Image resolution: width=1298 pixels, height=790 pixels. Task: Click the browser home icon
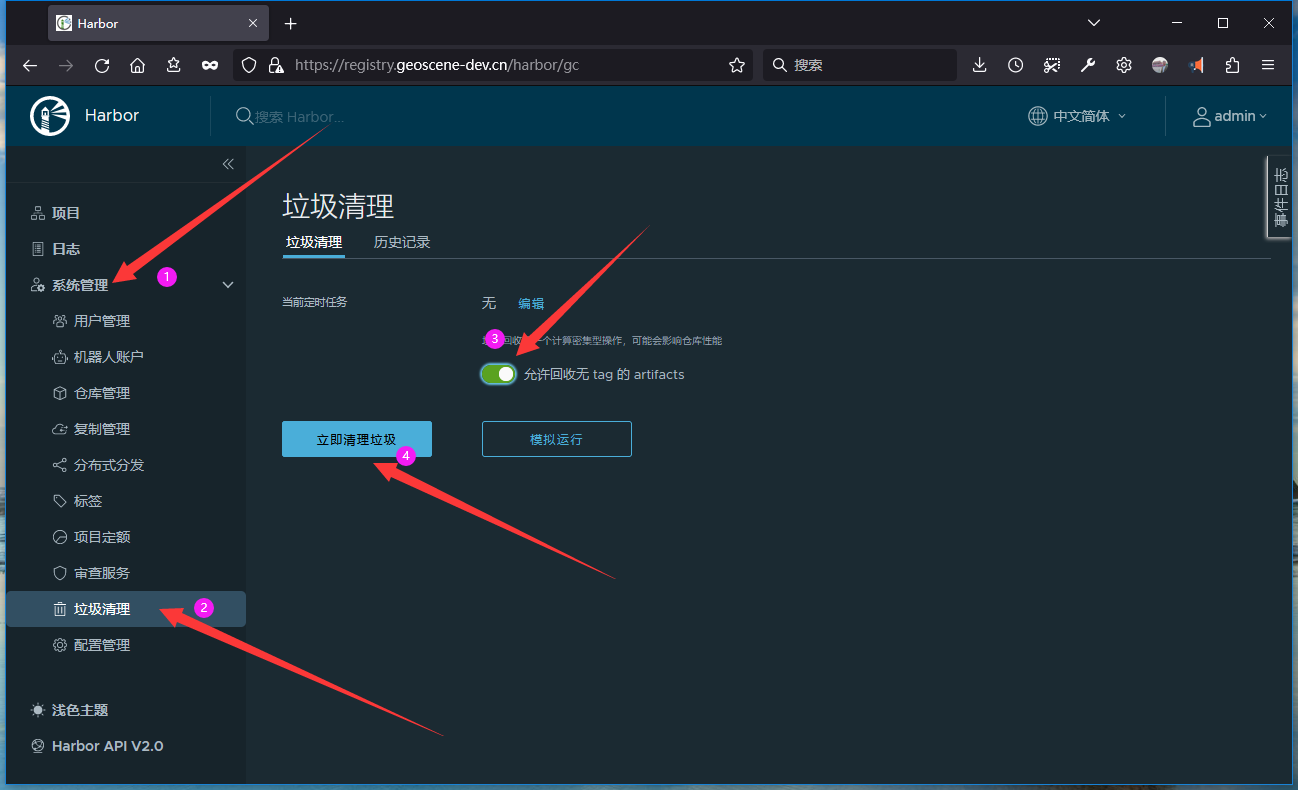point(138,65)
